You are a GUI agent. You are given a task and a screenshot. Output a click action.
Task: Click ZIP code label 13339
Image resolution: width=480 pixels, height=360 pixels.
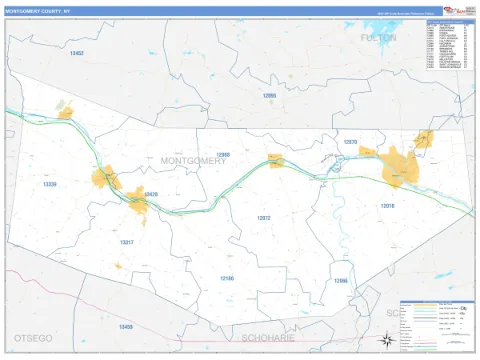pos(50,184)
